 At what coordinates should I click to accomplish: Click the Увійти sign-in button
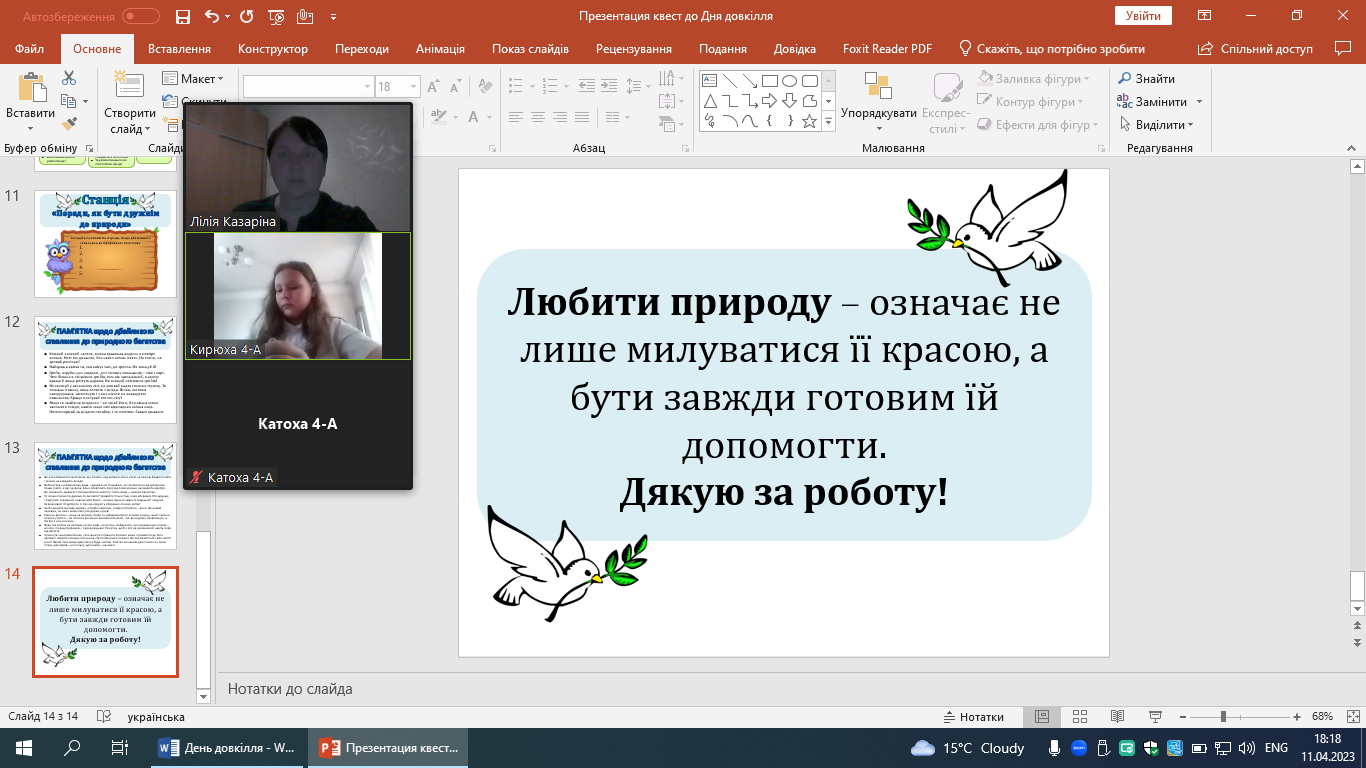[x=1142, y=16]
